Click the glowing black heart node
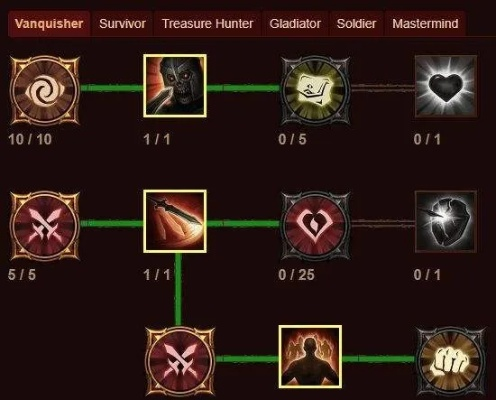This screenshot has height=400, width=496. (x=446, y=86)
